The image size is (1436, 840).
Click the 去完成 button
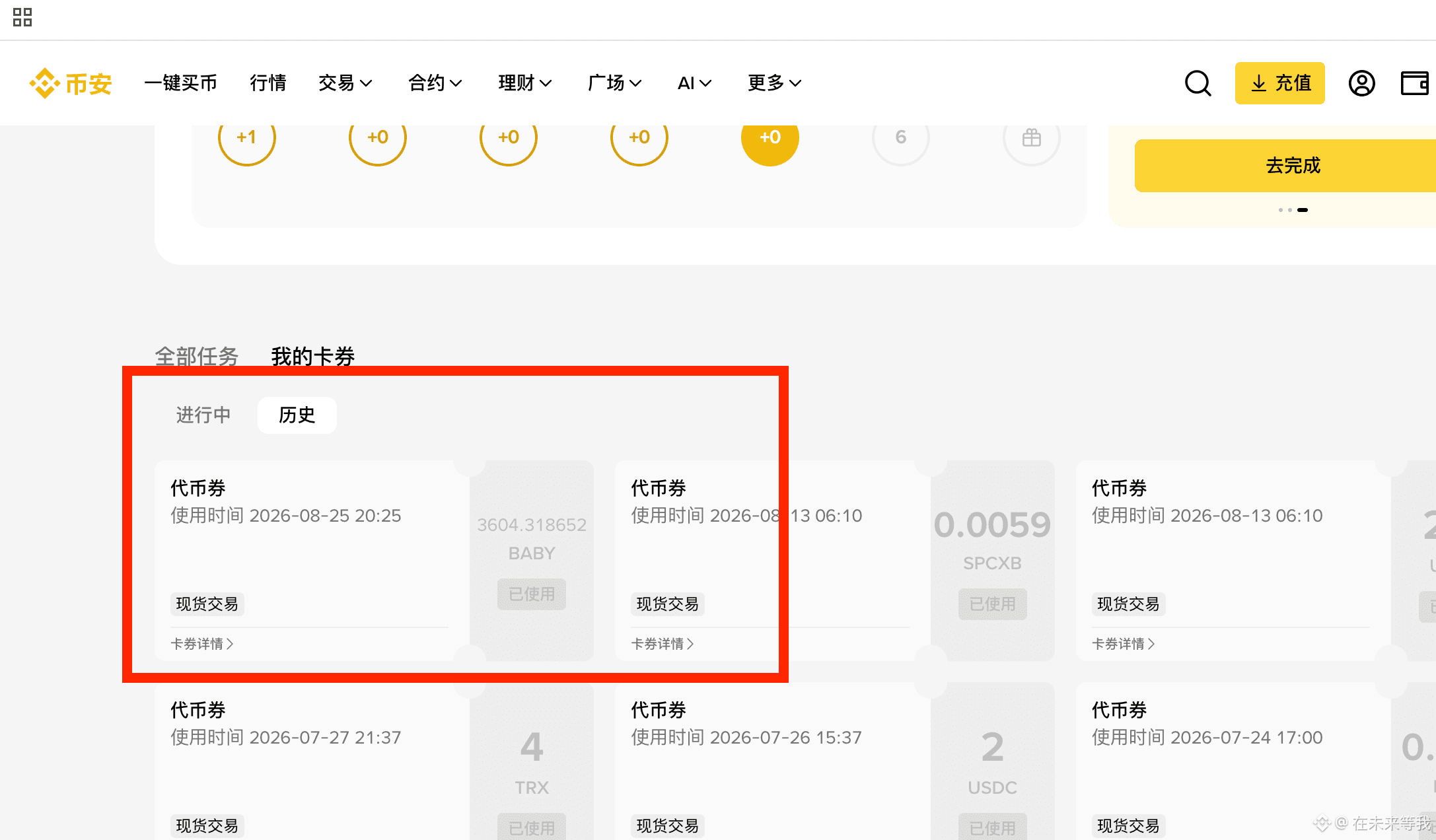1285,166
